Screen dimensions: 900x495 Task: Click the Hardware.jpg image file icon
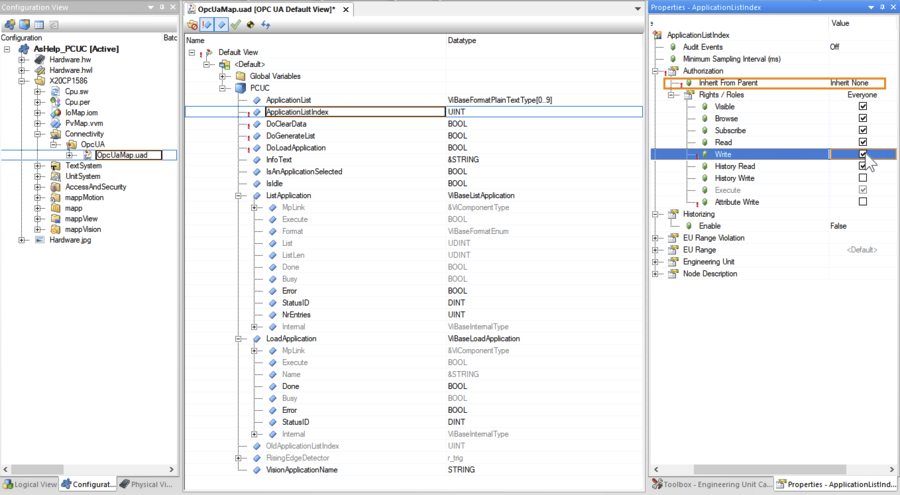click(40, 240)
